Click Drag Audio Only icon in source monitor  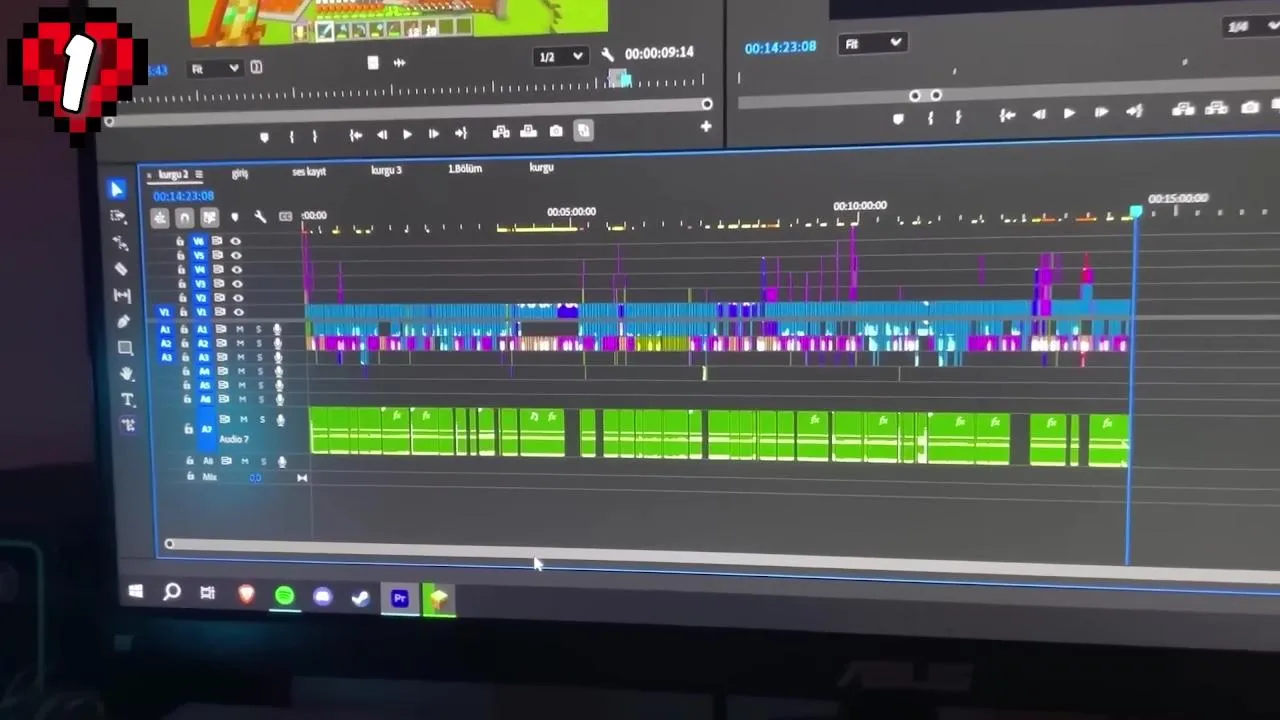point(399,63)
